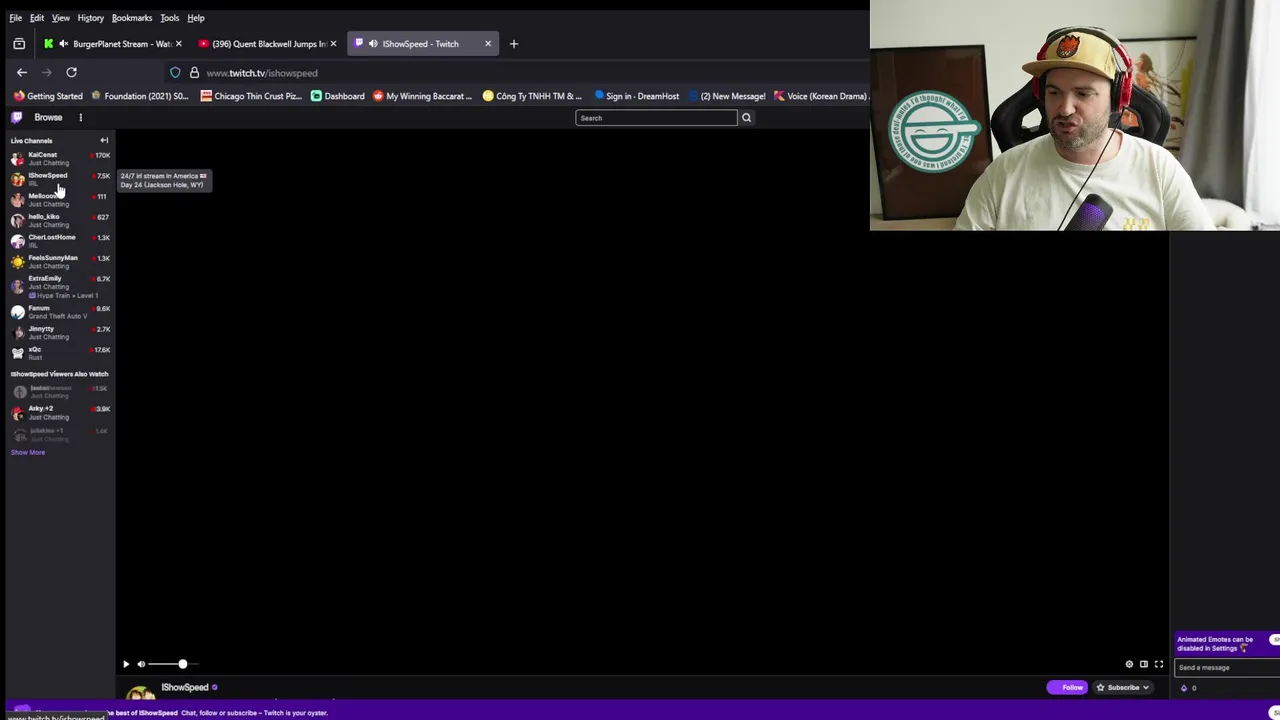Viewport: 1280px width, 720px height.
Task: Open the Twitch home logo
Action: click(16, 117)
